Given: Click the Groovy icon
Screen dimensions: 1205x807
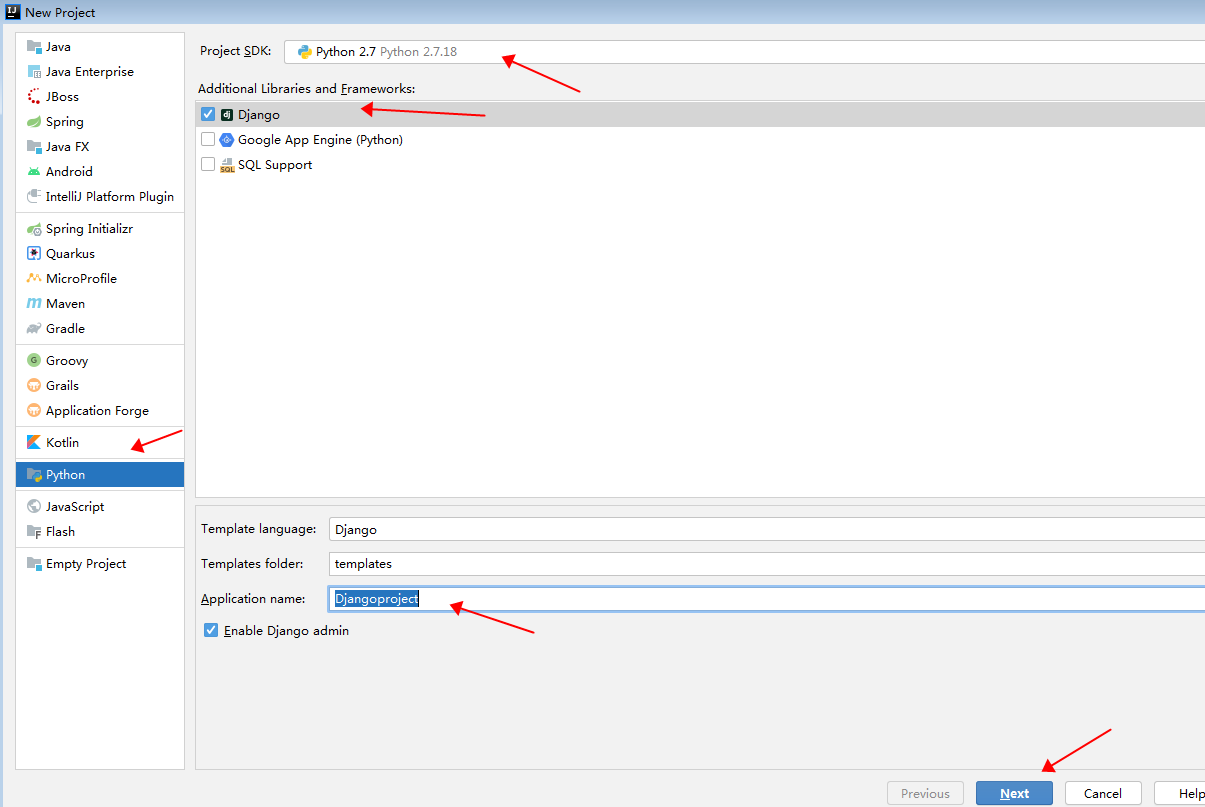Looking at the screenshot, I should click(34, 361).
